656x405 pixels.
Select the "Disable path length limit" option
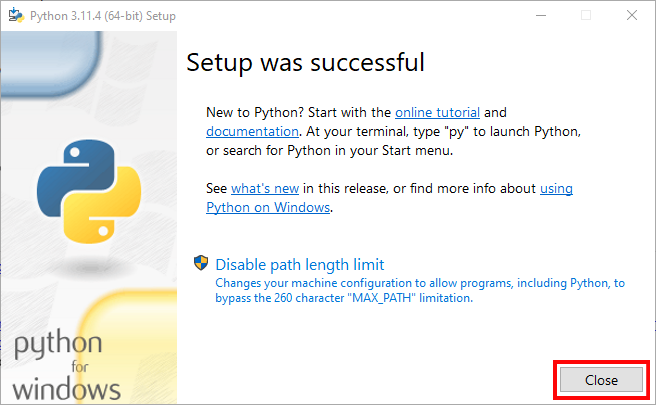coord(299,265)
